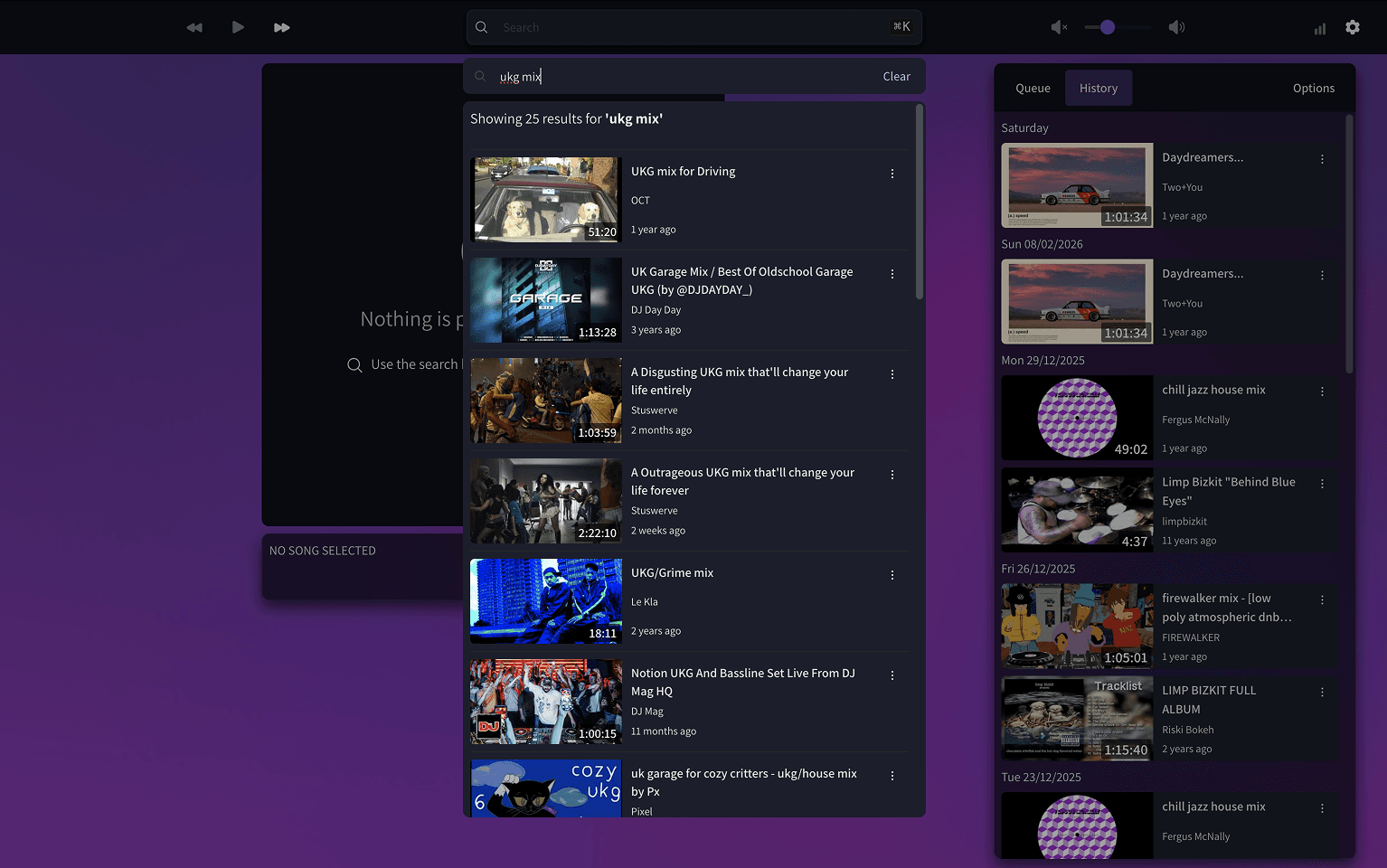Adjust the volume slider
The height and width of the screenshot is (868, 1387).
click(x=1105, y=27)
